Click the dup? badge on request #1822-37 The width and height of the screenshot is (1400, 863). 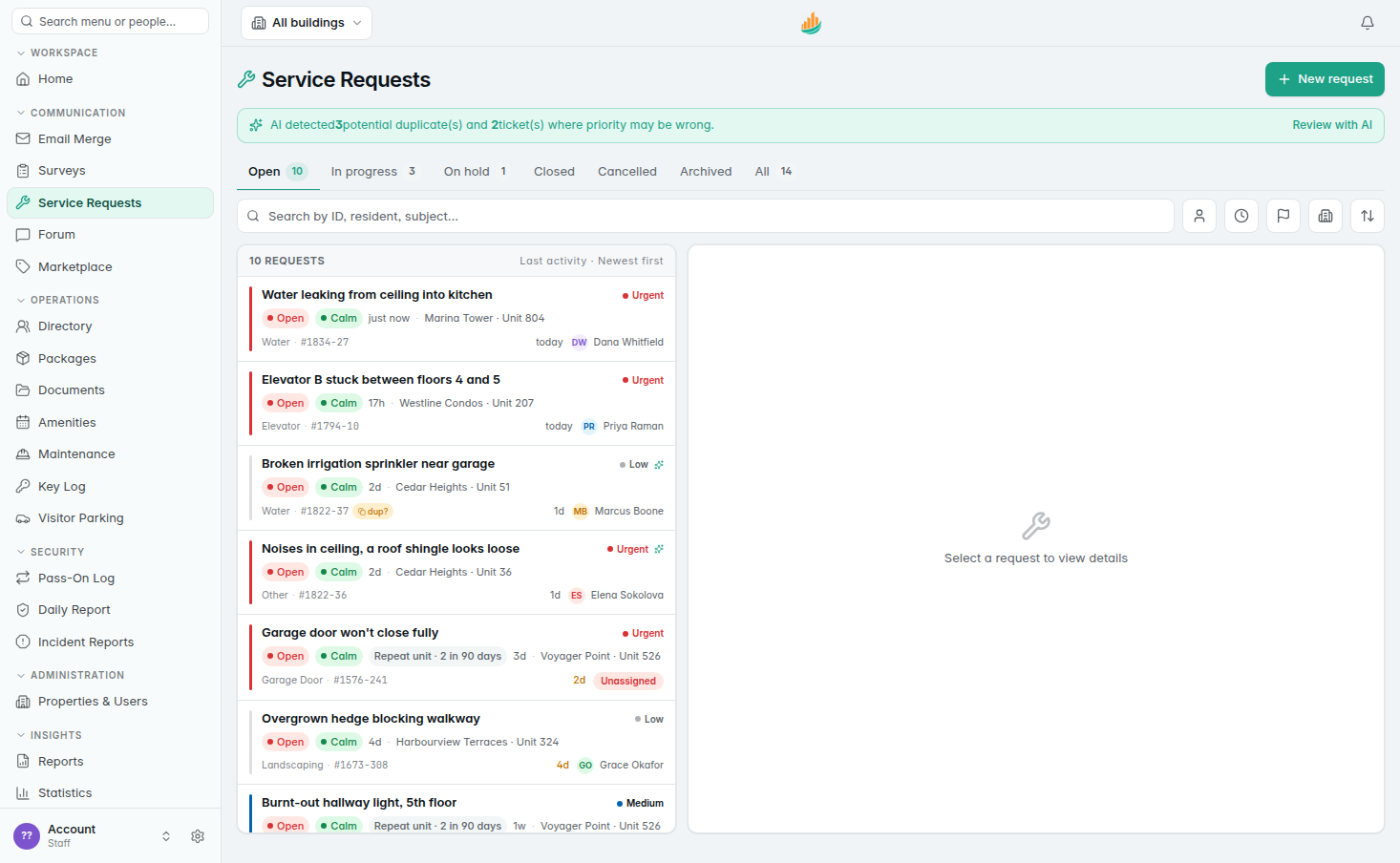[x=373, y=512]
